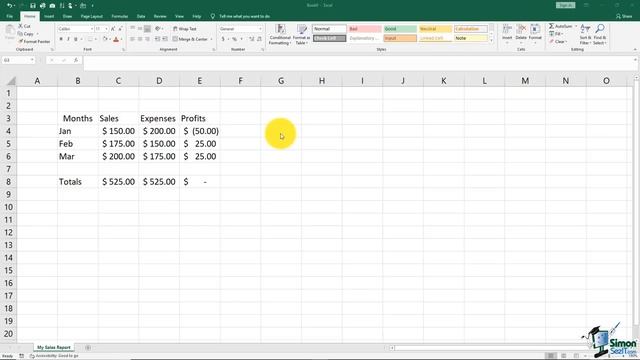The height and width of the screenshot is (360, 640).
Task: Click the red Font Color icon
Action: 116,39
